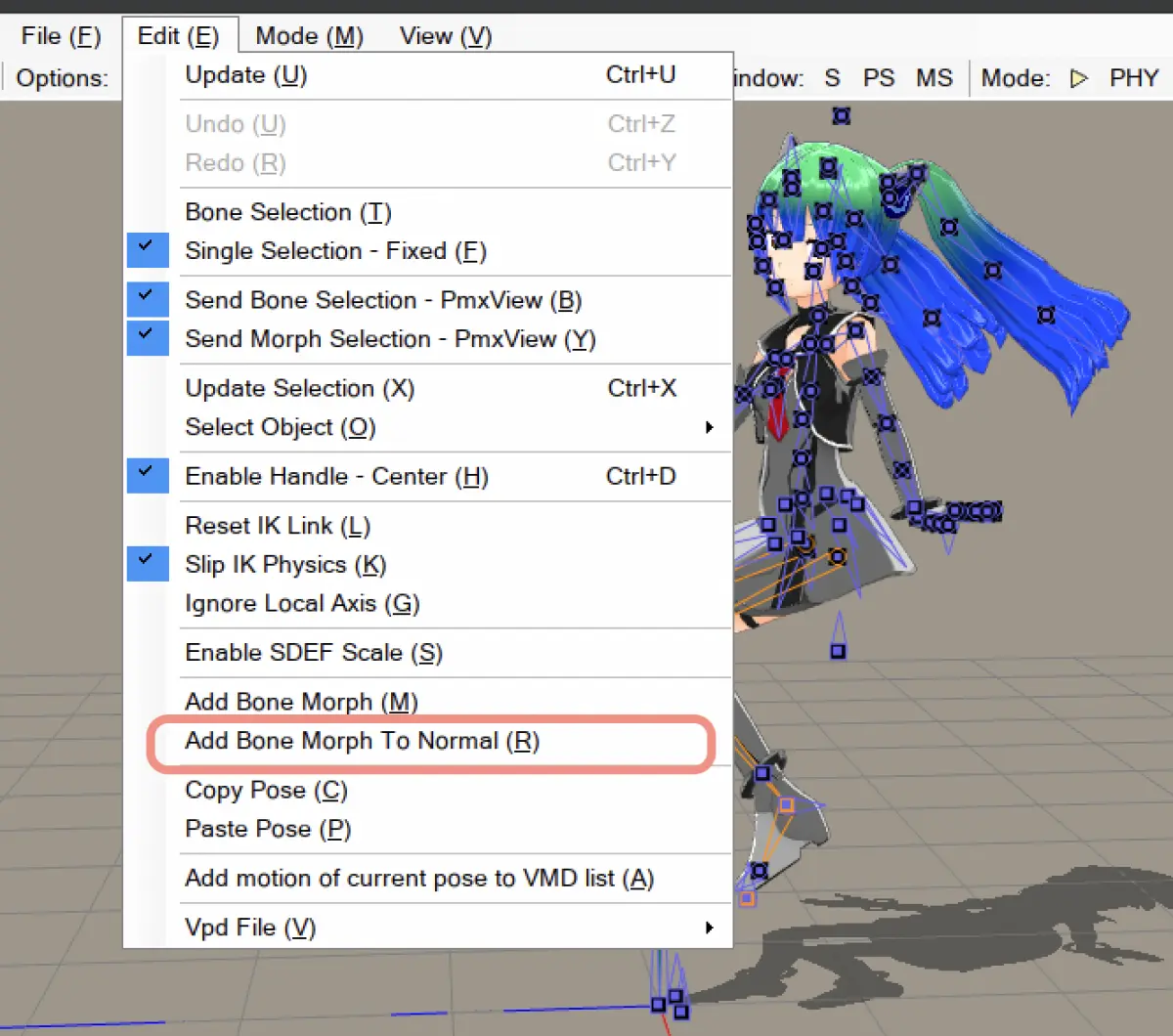The height and width of the screenshot is (1036, 1173).
Task: Open the S sub-window toolbar button
Action: (832, 78)
